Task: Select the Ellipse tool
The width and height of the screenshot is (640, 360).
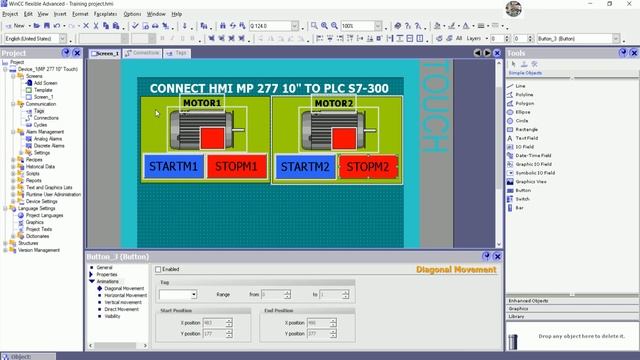Action: pyautogui.click(x=523, y=112)
